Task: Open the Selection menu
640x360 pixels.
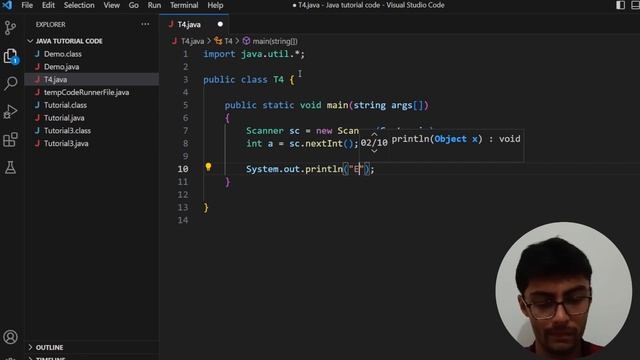Action: 79,5
